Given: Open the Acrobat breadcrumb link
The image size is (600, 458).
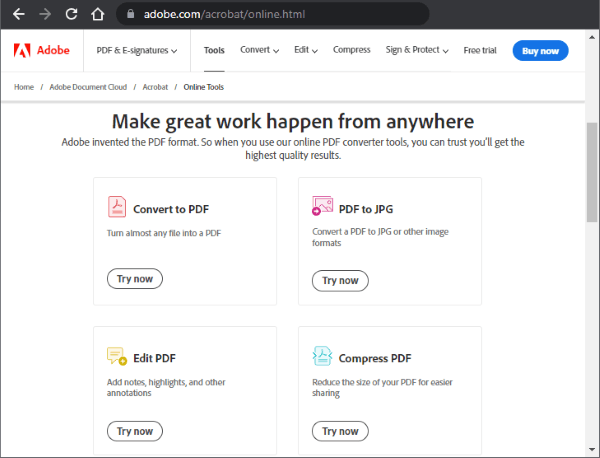Looking at the screenshot, I should click(155, 87).
